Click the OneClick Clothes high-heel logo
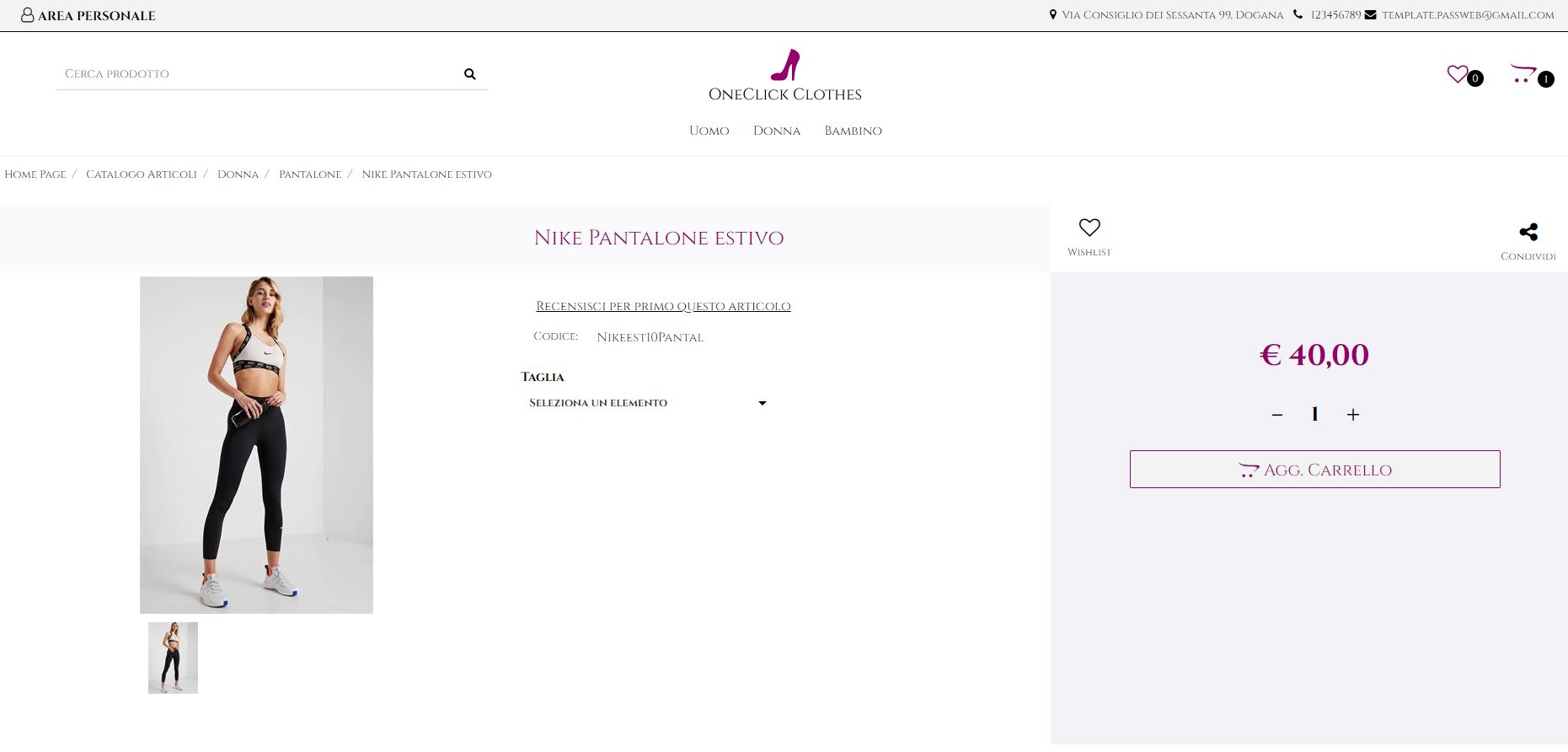 pyautogui.click(x=784, y=66)
